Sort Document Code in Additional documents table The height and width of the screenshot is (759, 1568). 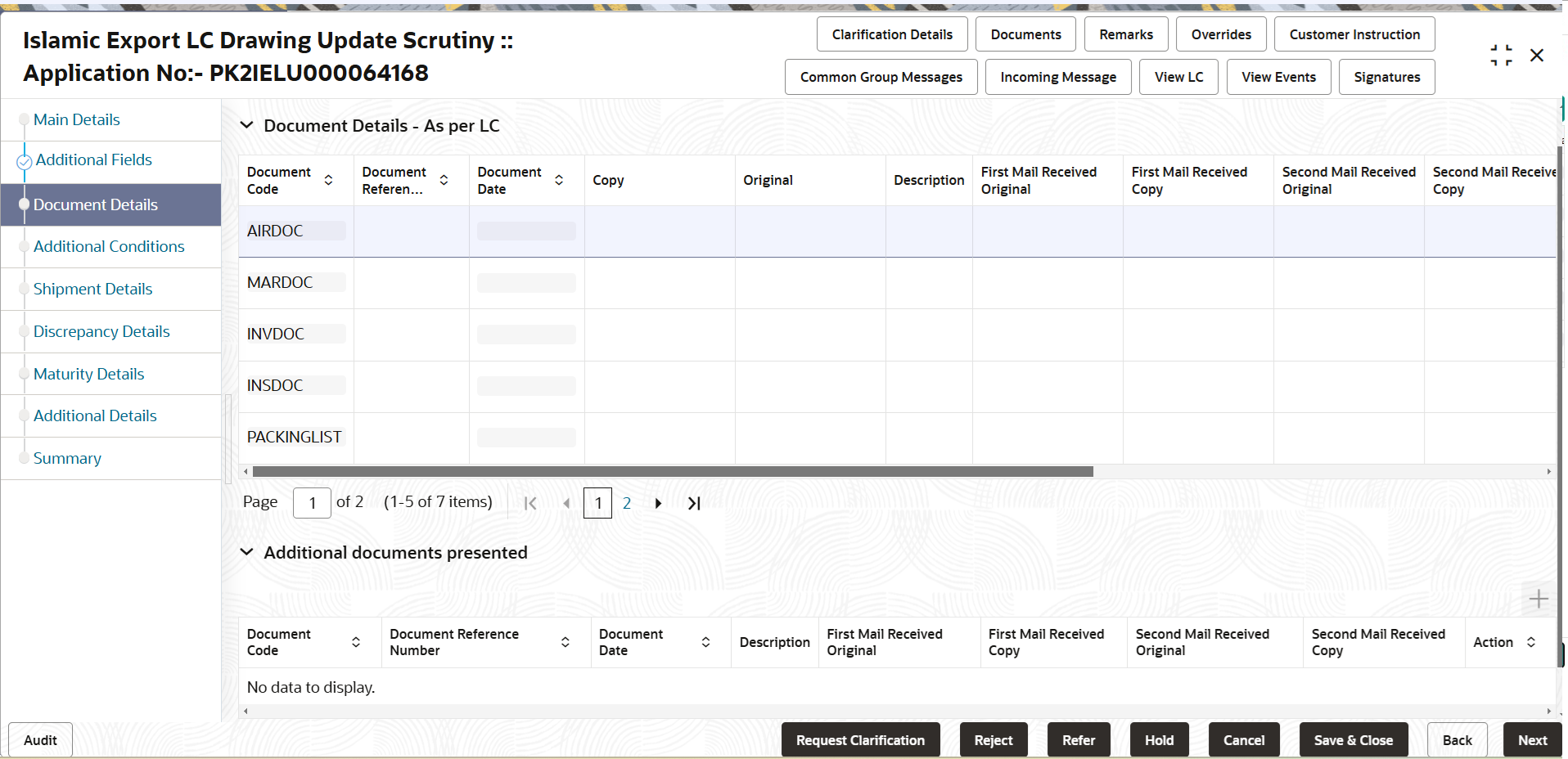pos(356,642)
